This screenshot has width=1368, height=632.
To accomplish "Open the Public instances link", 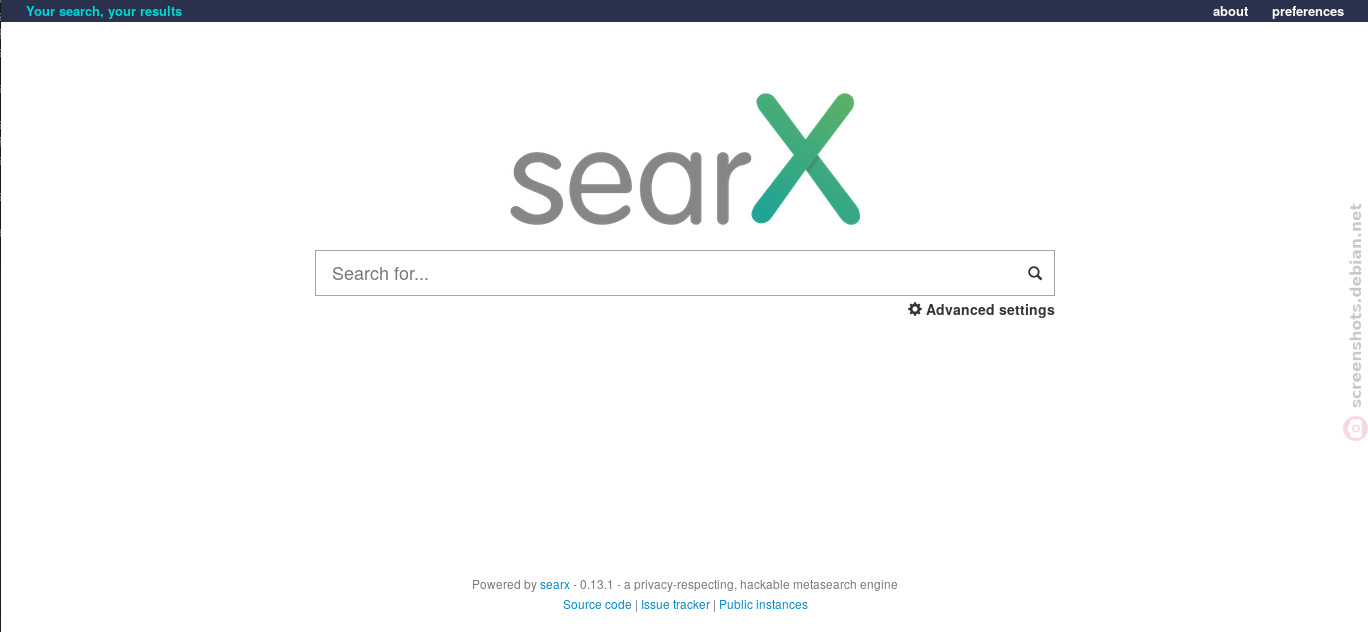I will [x=763, y=605].
